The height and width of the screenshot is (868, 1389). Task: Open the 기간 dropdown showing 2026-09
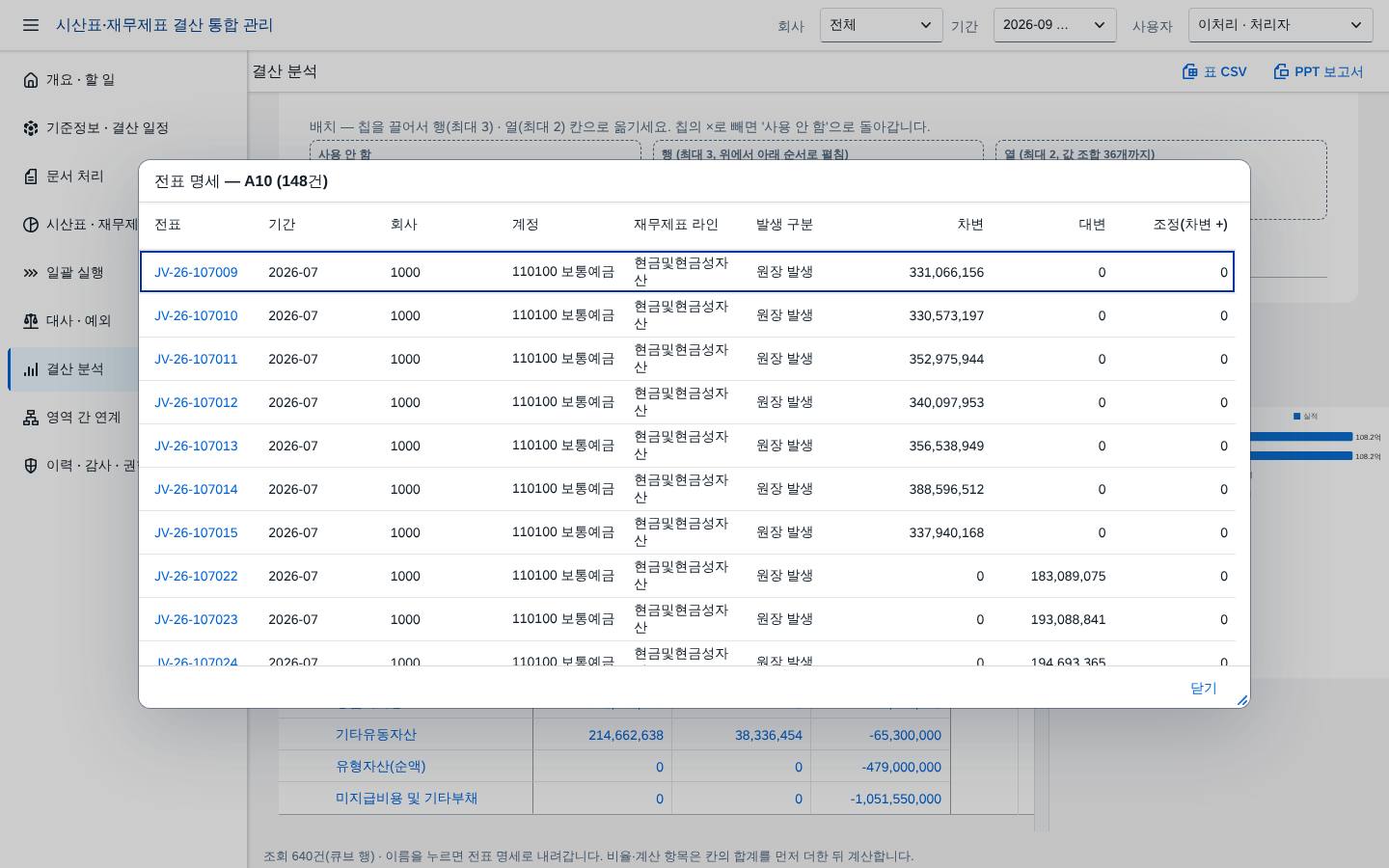click(x=1054, y=25)
